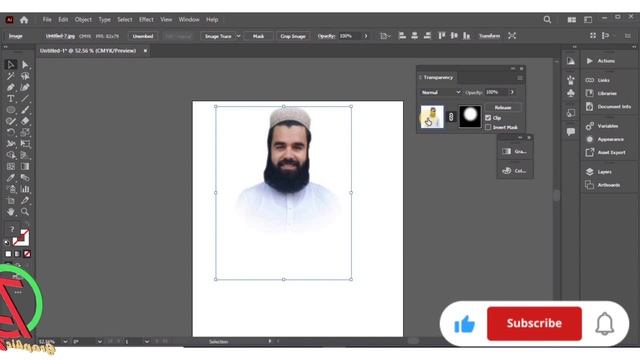Open artboard navigation dropdown in status bar
This screenshot has height=360, width=640.
147,341
